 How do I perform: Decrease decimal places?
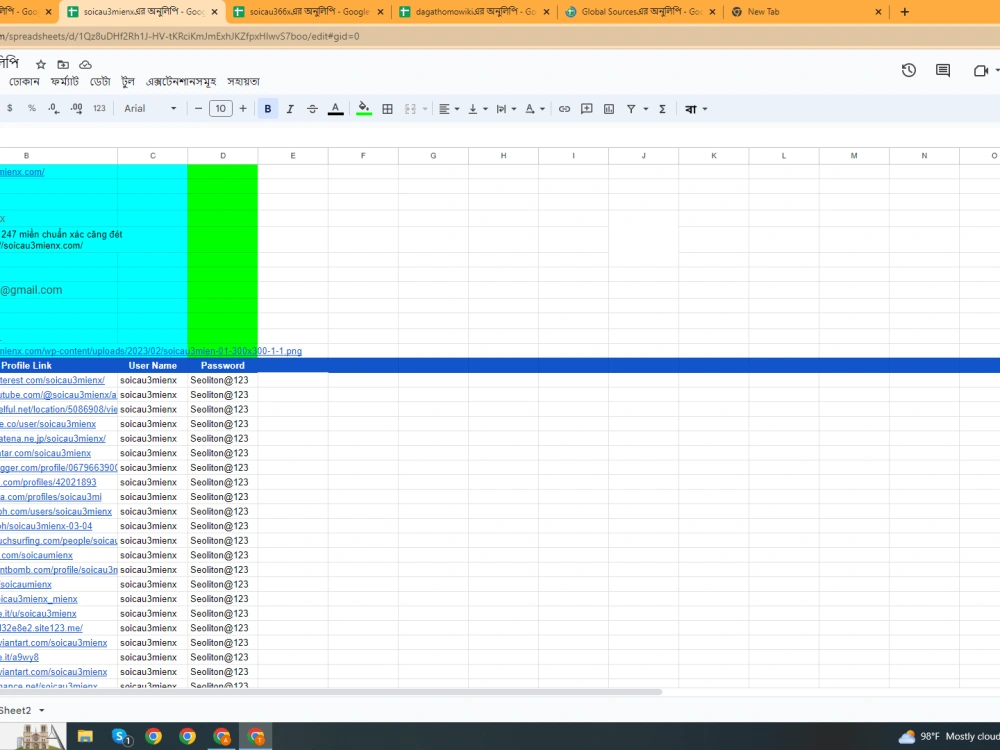coord(54,108)
